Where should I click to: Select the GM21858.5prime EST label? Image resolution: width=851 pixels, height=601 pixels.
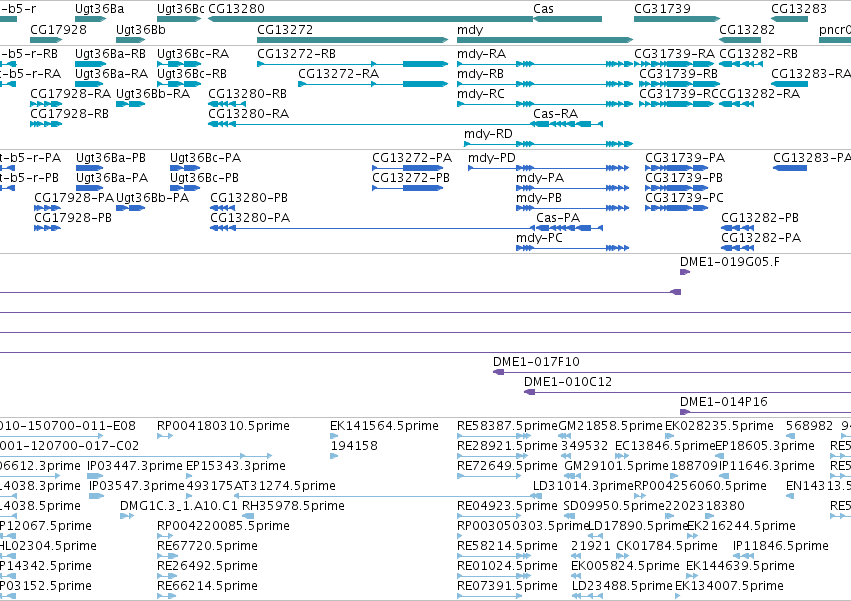(x=611, y=426)
